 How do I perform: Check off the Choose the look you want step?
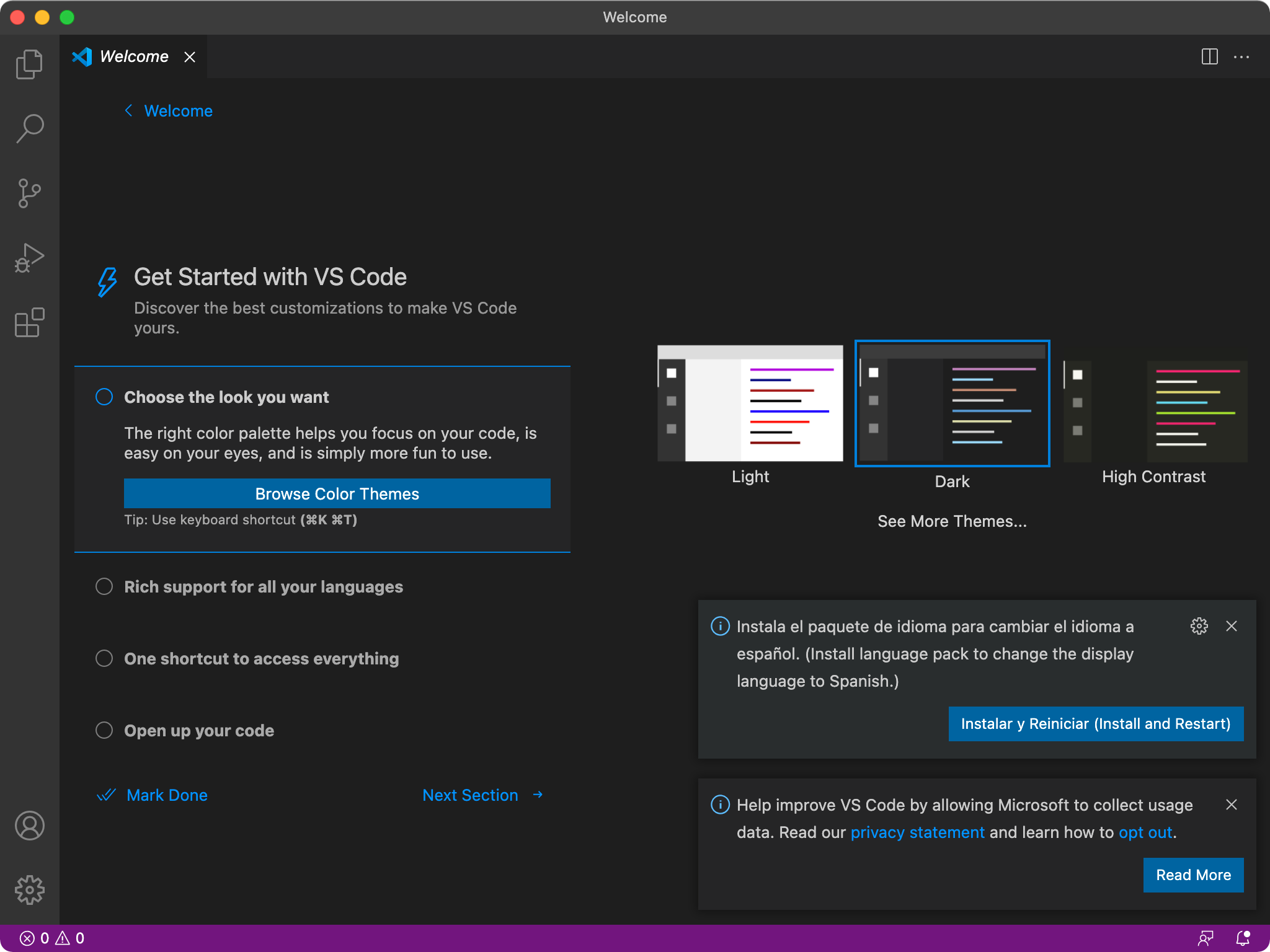(x=104, y=397)
